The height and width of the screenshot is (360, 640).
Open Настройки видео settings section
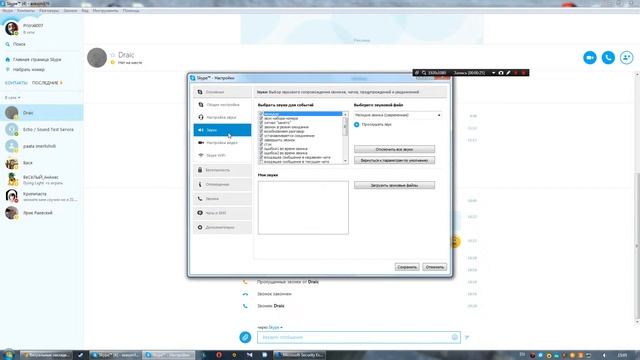[222, 143]
